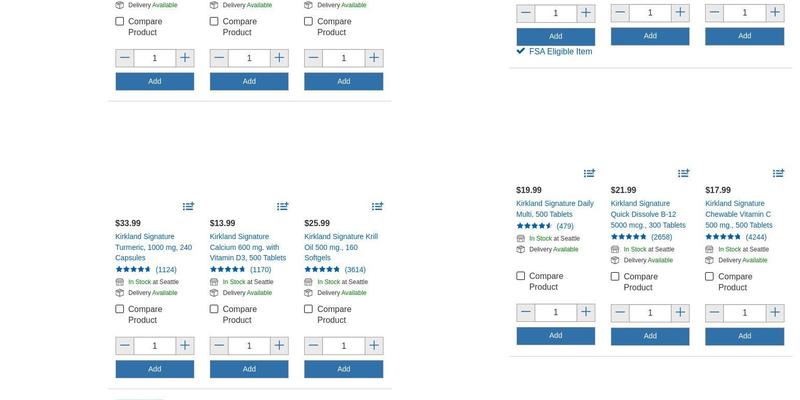The height and width of the screenshot is (400, 800).
Task: Open FSA Eligible Item link
Action: coord(560,51)
